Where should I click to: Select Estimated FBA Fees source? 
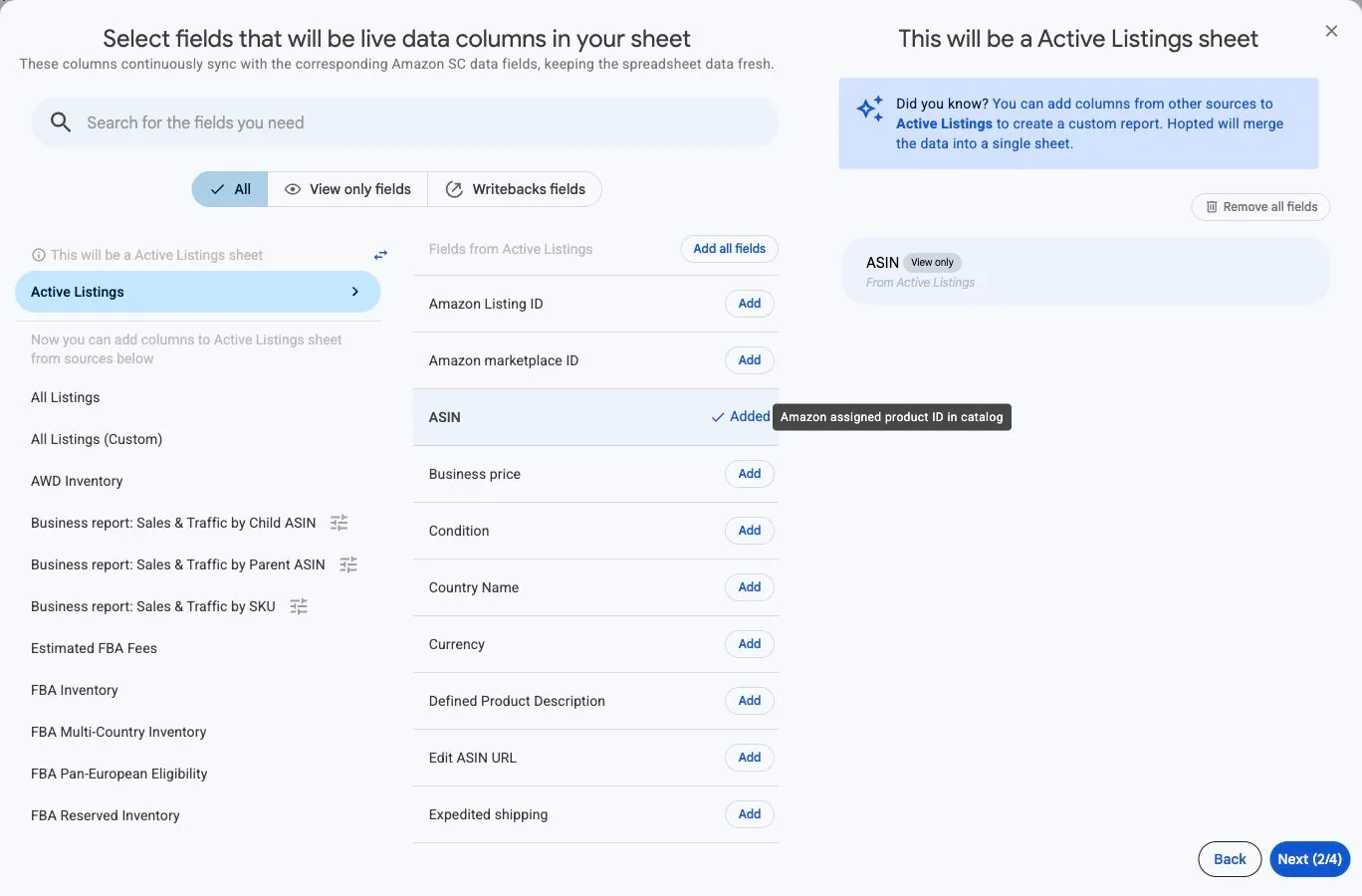[x=94, y=648]
